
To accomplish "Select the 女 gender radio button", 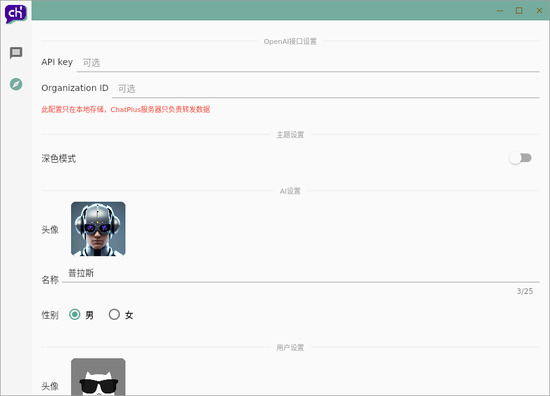I will coord(114,314).
